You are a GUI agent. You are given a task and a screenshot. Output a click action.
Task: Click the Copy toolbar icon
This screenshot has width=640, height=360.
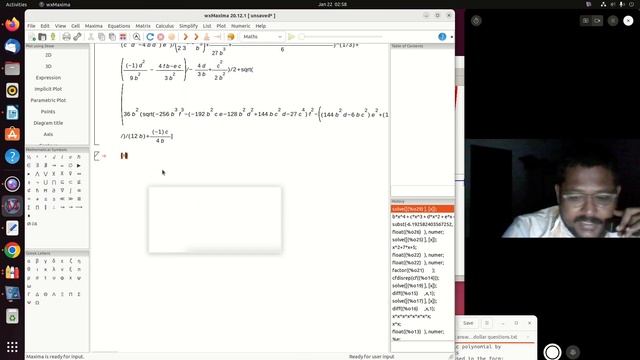click(101, 37)
